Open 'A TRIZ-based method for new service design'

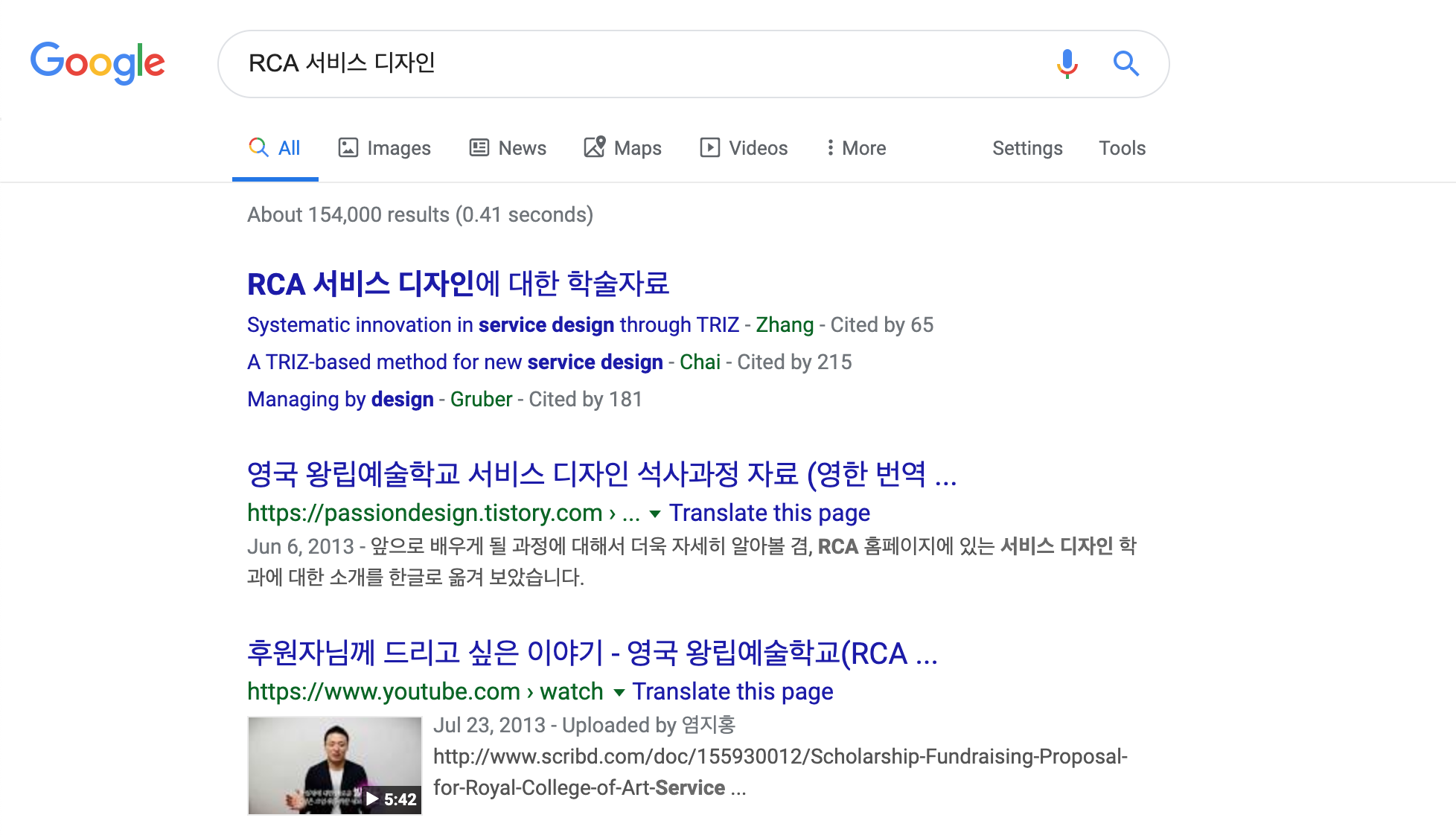tap(455, 362)
